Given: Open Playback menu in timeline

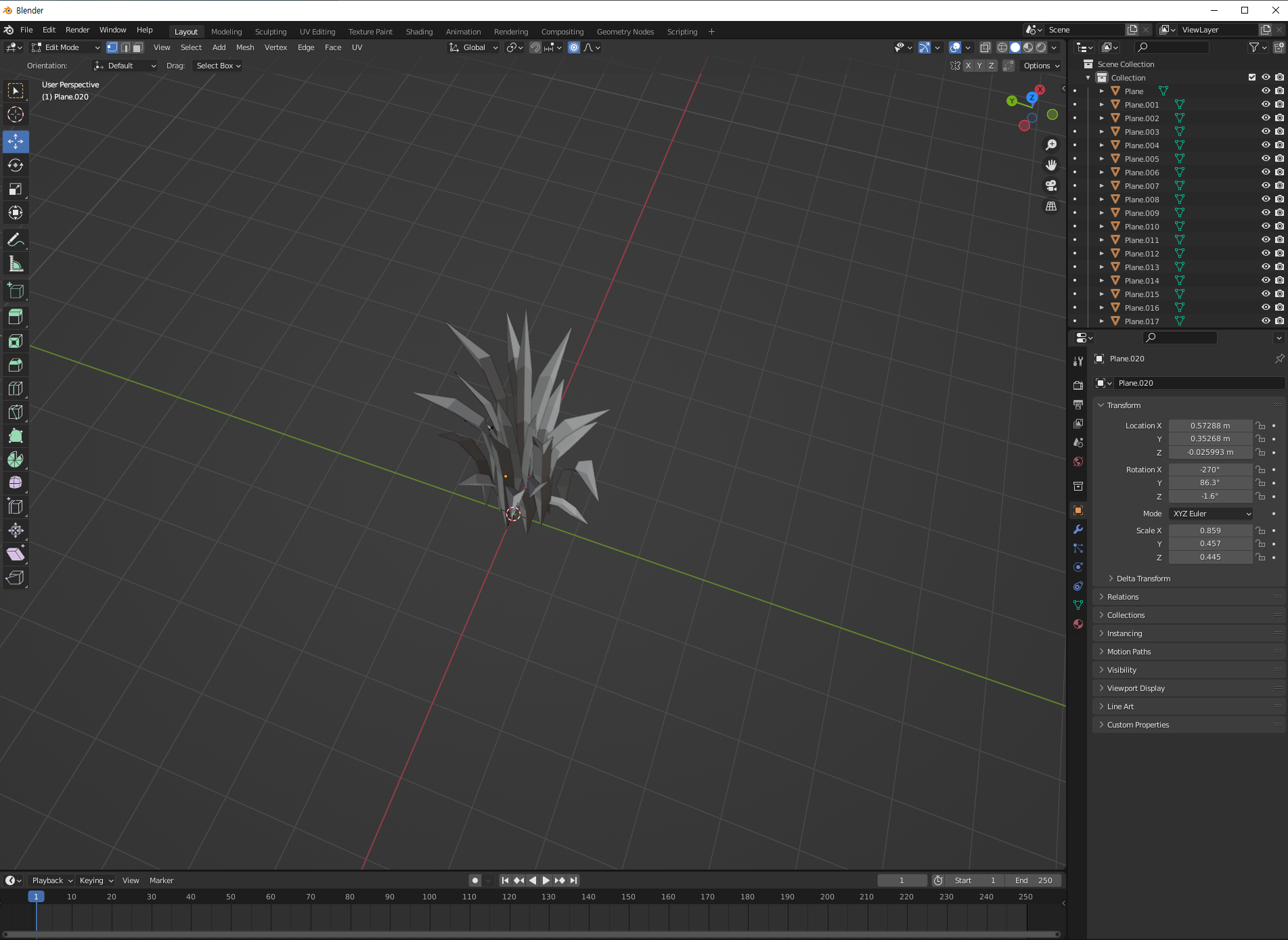Looking at the screenshot, I should coord(52,880).
